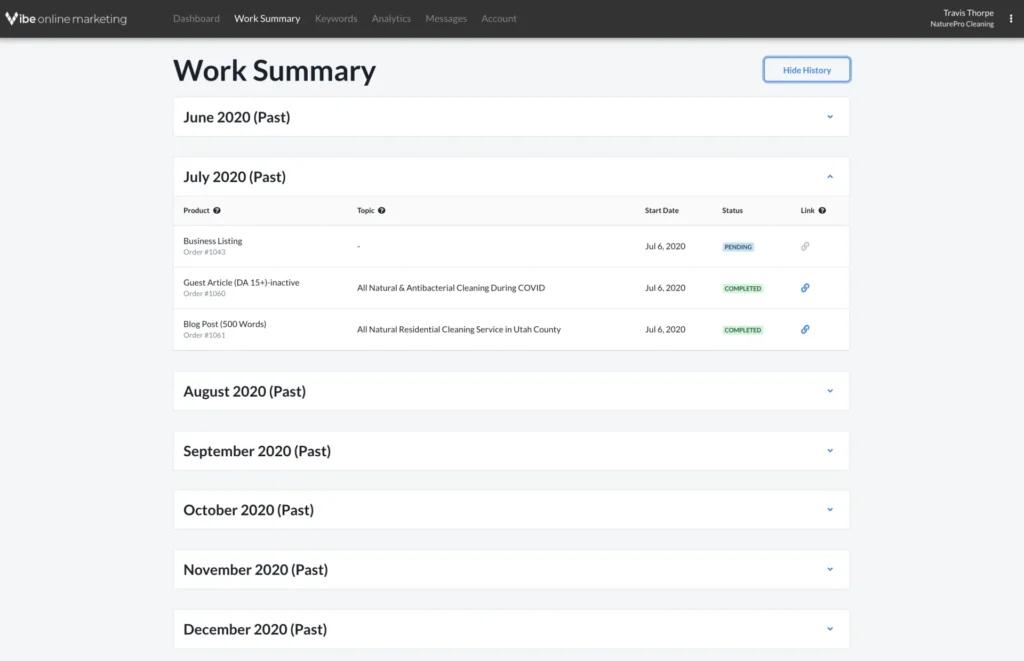Expand the October 2020 section
The image size is (1024, 661).
pyautogui.click(x=830, y=510)
